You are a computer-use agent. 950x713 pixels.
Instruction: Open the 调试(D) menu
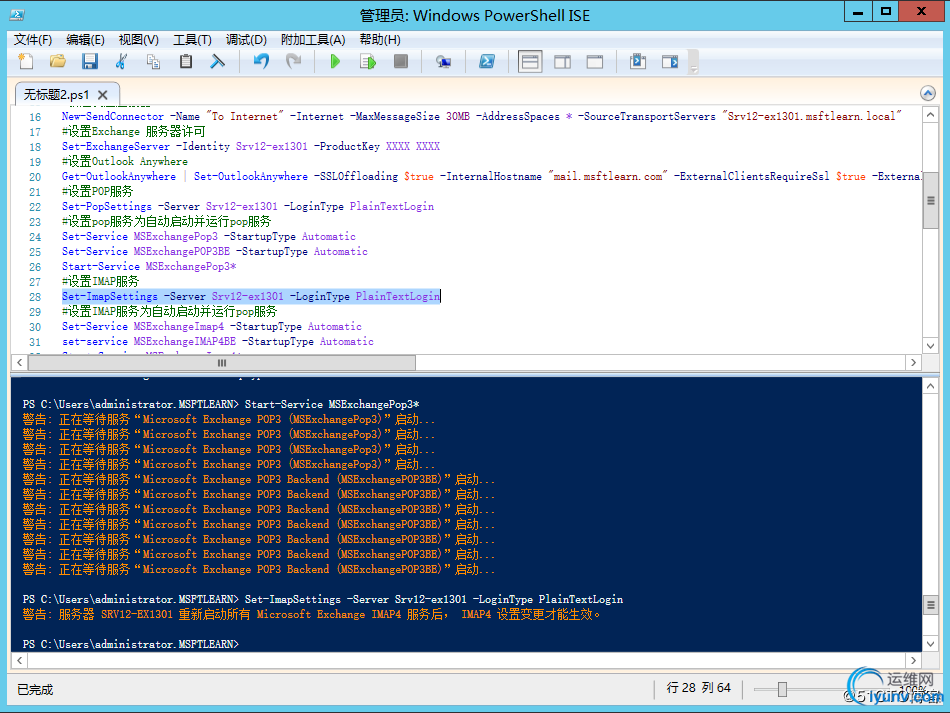click(x=246, y=39)
